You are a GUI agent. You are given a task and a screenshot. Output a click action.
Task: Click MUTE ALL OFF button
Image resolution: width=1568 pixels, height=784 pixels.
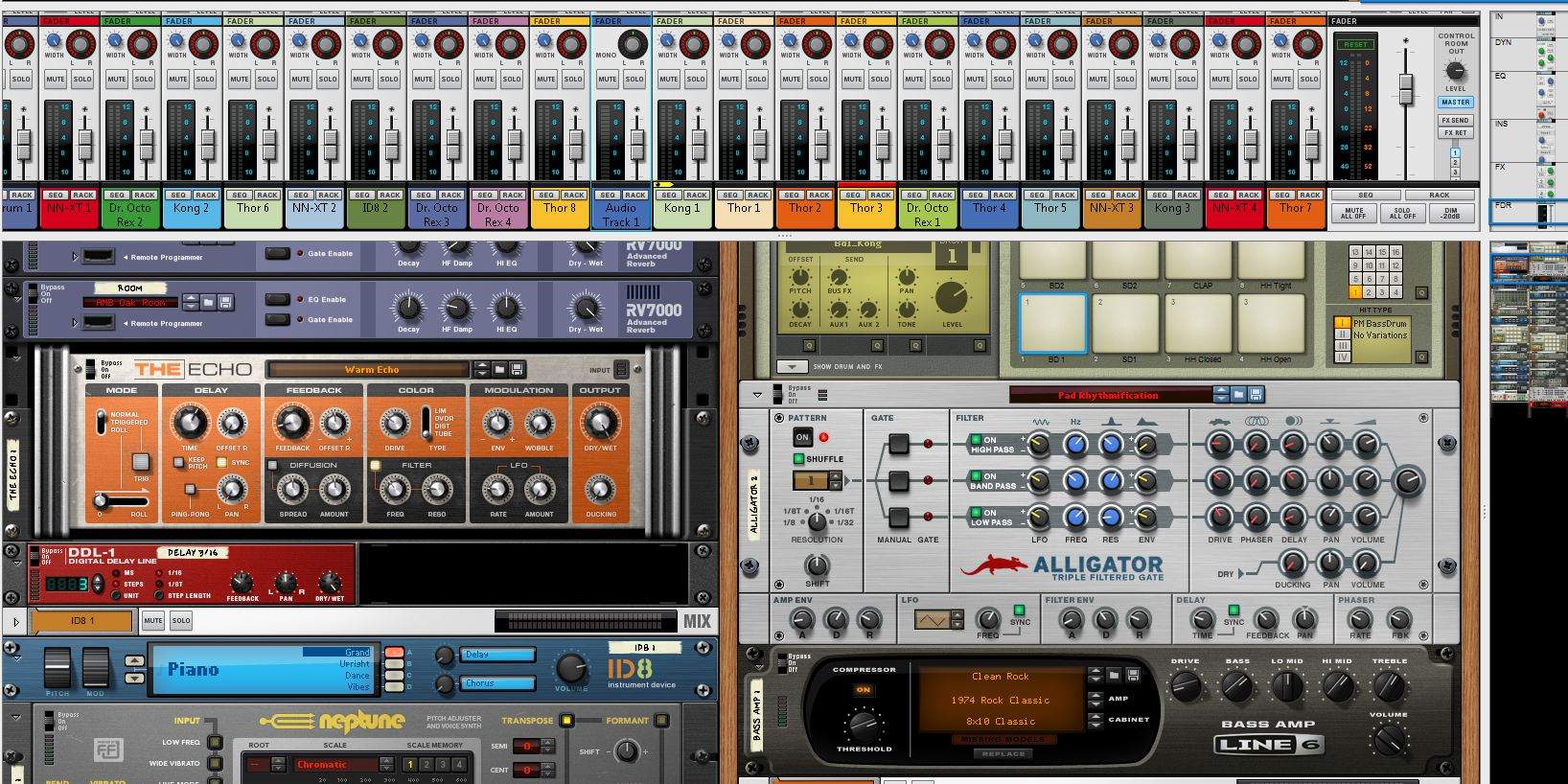pyautogui.click(x=1354, y=213)
